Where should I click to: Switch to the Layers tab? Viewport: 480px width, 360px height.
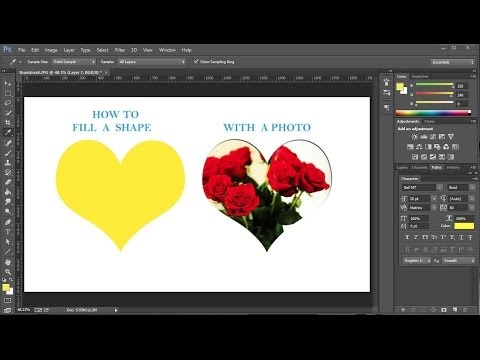402,168
